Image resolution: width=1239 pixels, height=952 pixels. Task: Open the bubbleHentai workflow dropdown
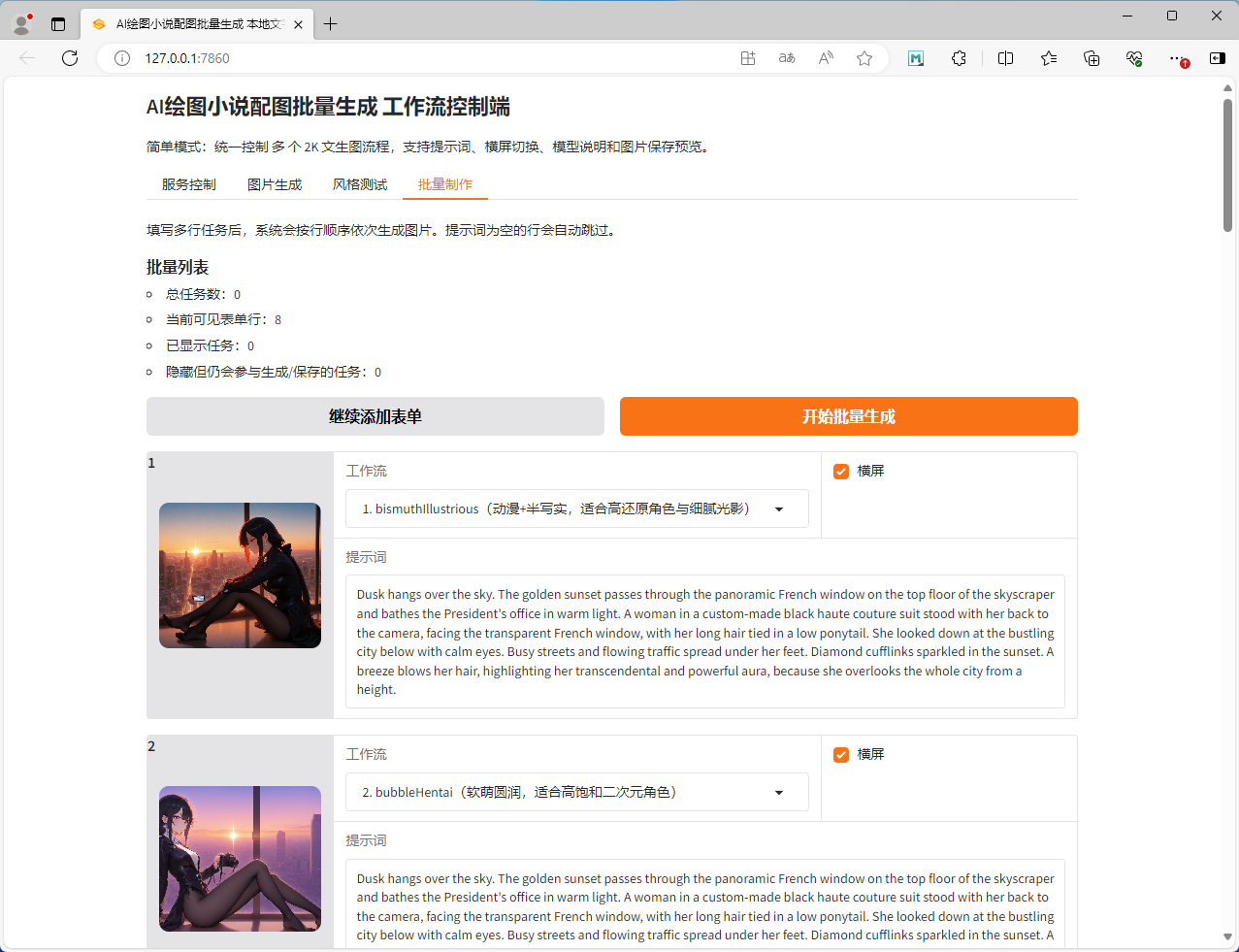pos(576,792)
